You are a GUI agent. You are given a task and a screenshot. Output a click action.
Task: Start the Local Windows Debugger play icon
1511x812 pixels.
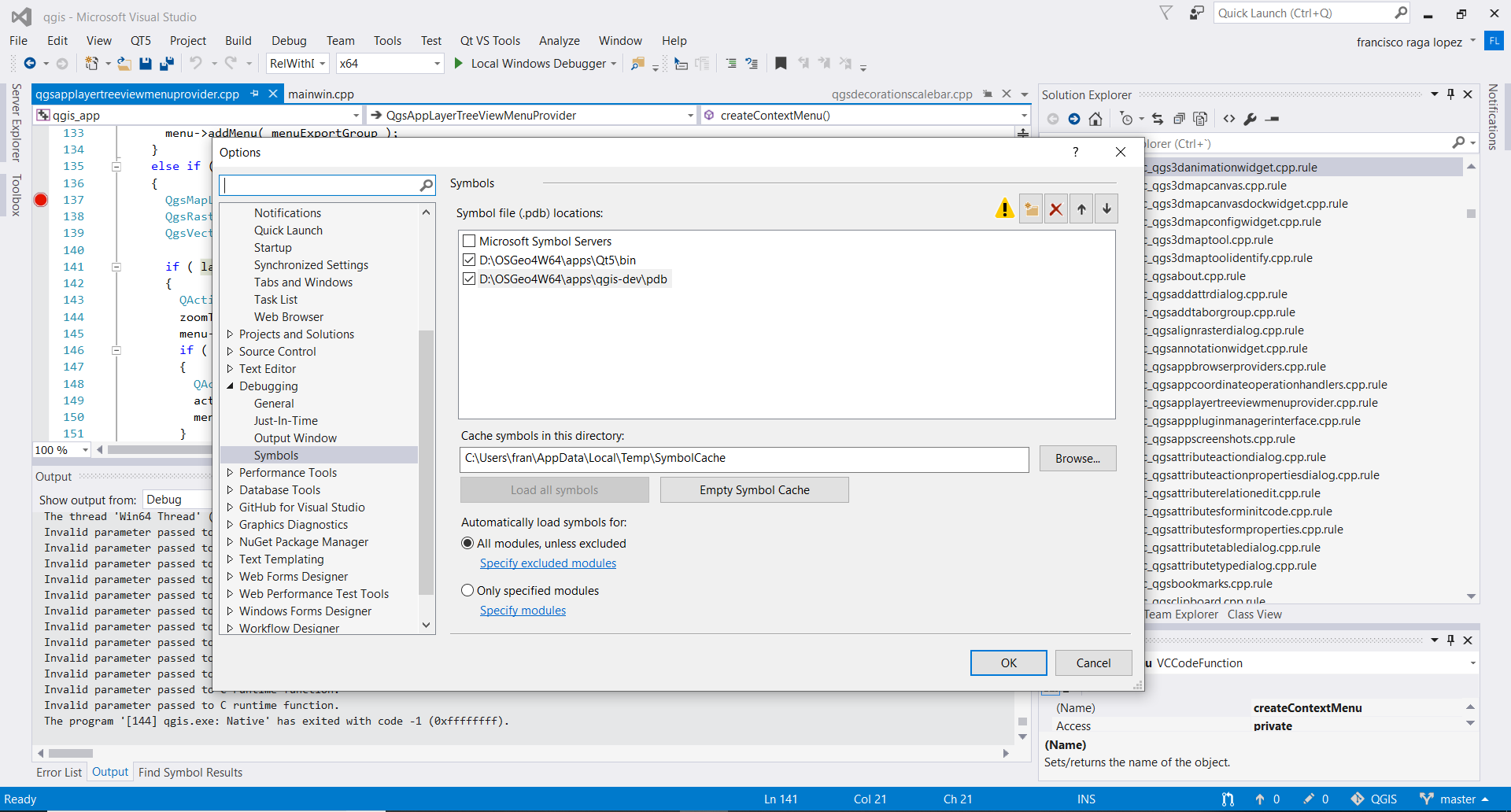click(x=459, y=64)
